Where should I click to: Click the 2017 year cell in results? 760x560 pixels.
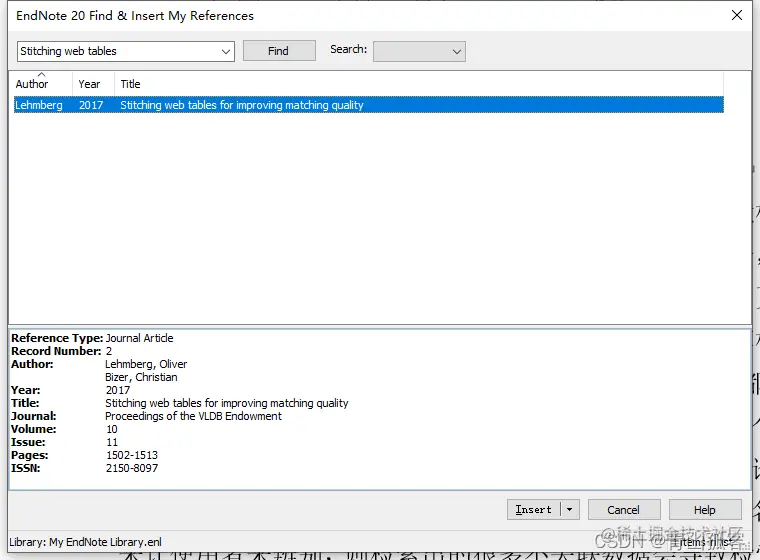tap(91, 105)
